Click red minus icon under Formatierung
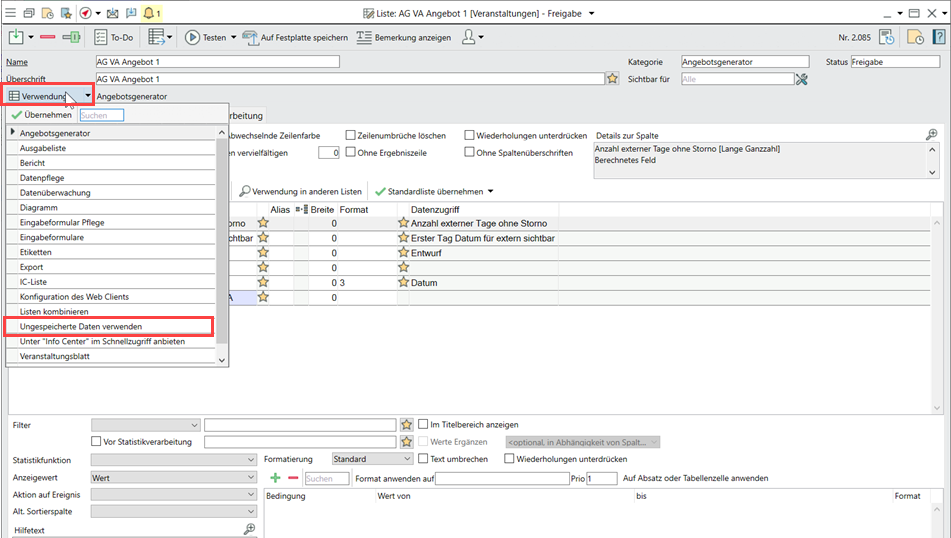951x538 pixels. coord(293,479)
